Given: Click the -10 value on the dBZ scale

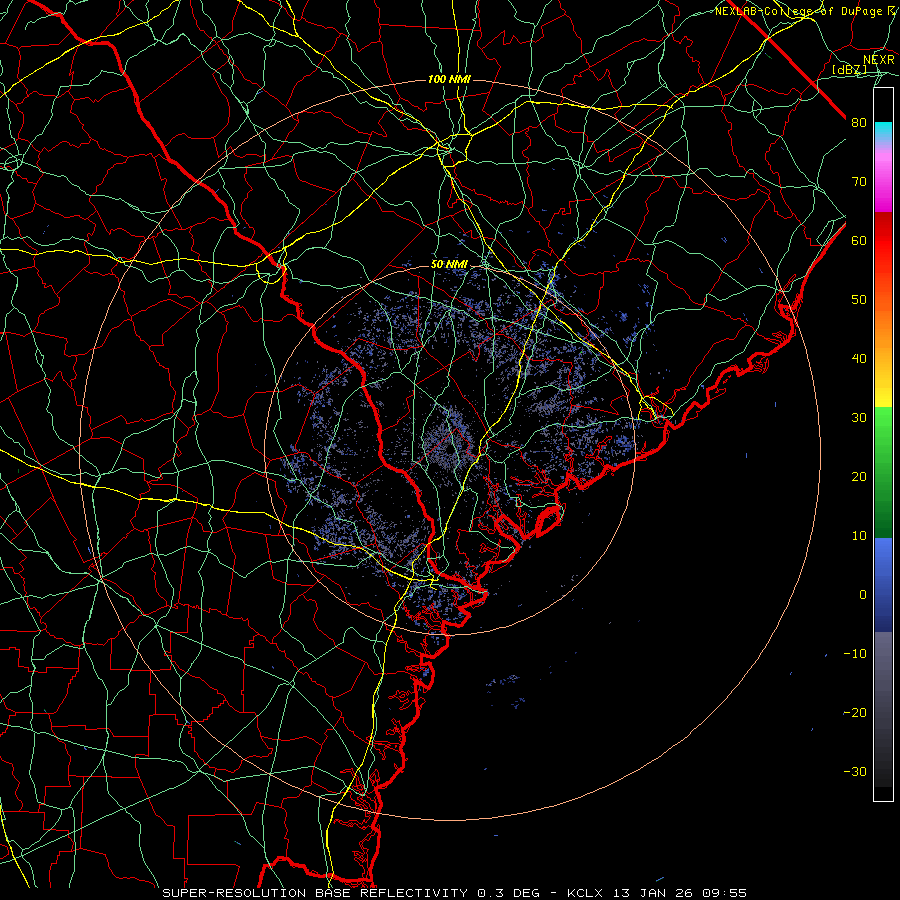Looking at the screenshot, I should [x=855, y=654].
